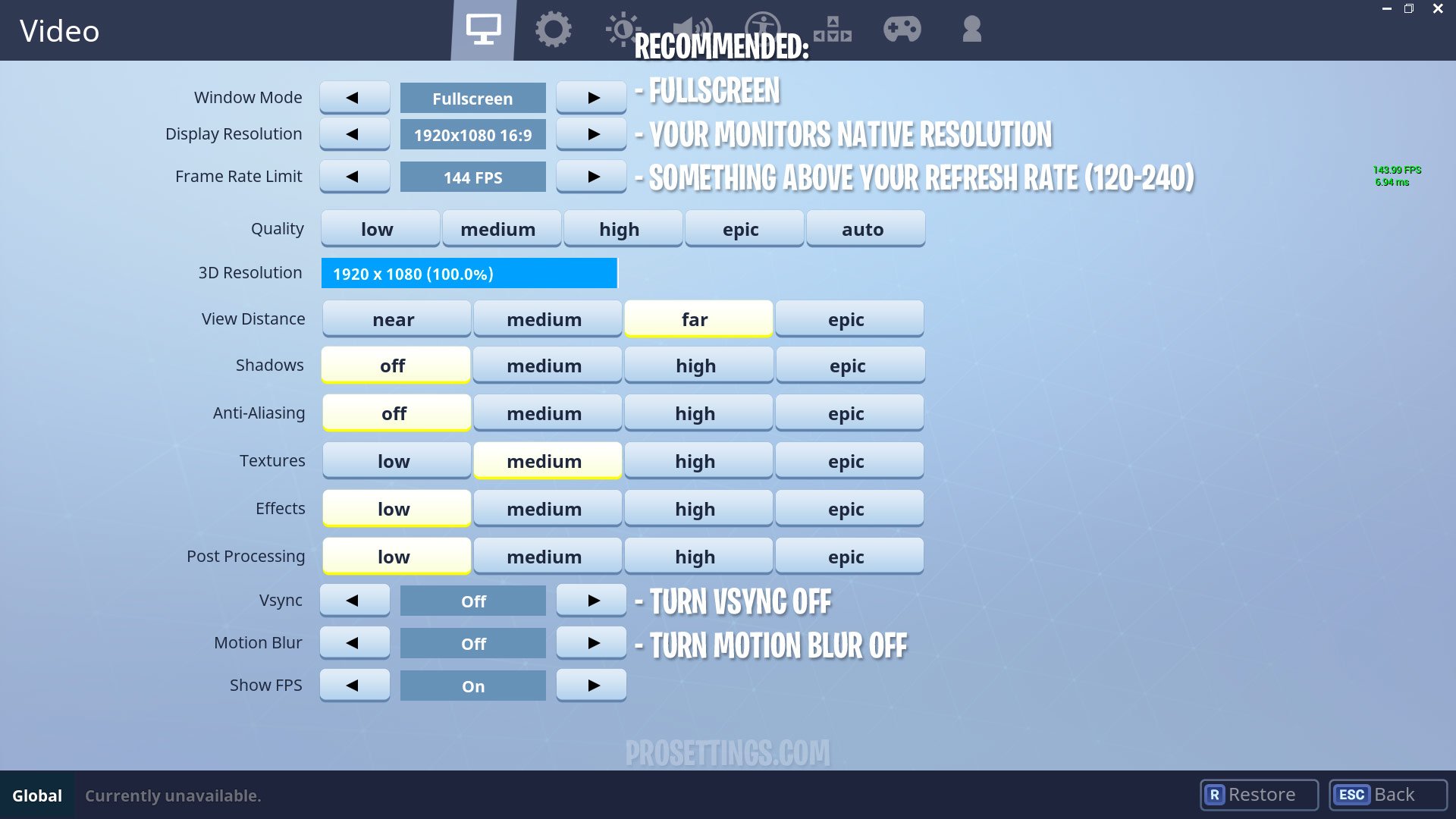Select Medium Anti-Aliasing setting
Viewport: 1456px width, 819px height.
pos(544,413)
